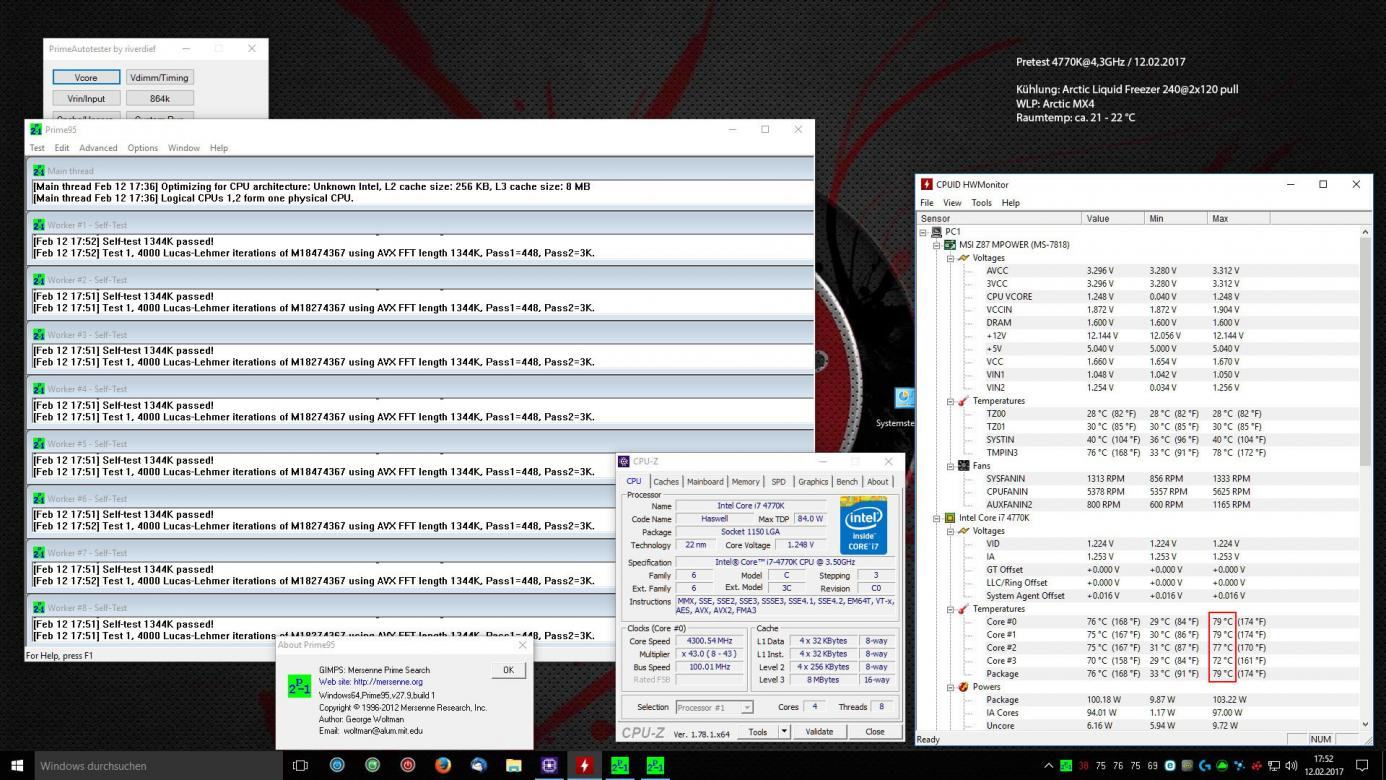Select the Core #0 temperature row

pyautogui.click(x=1137, y=621)
